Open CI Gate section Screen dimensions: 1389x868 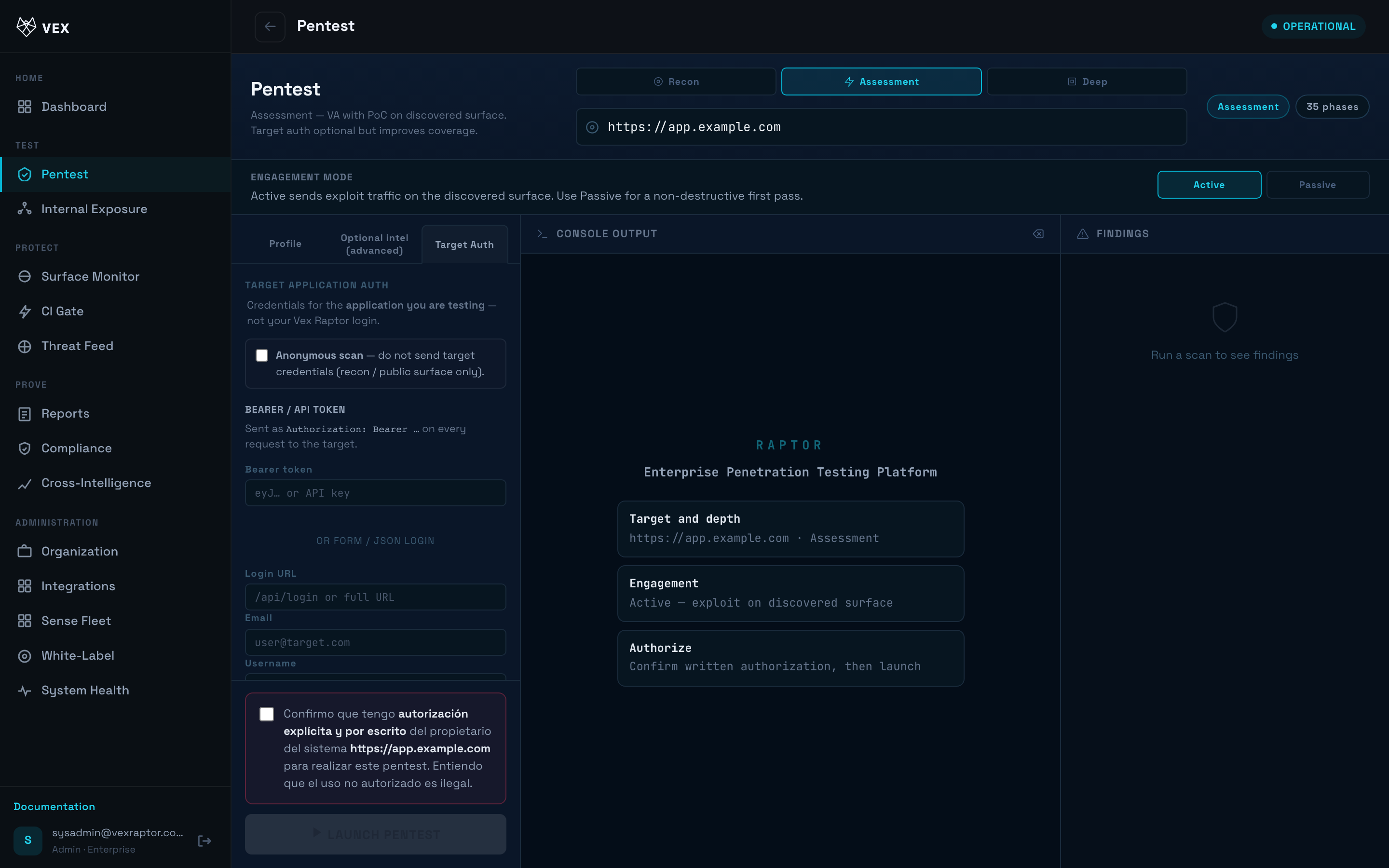pos(115,311)
